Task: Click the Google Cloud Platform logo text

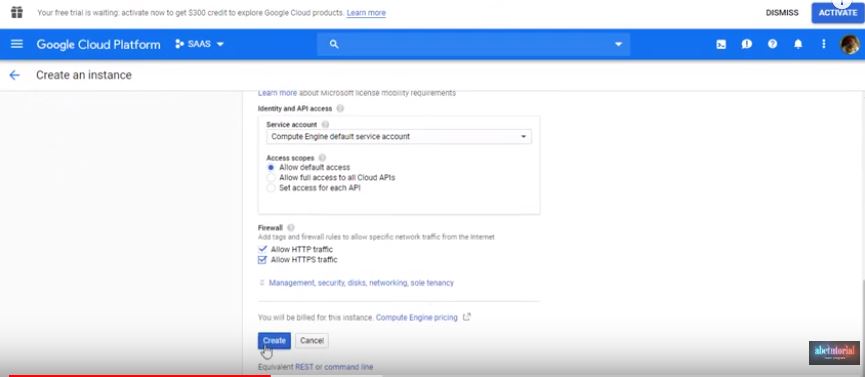Action: (98, 44)
